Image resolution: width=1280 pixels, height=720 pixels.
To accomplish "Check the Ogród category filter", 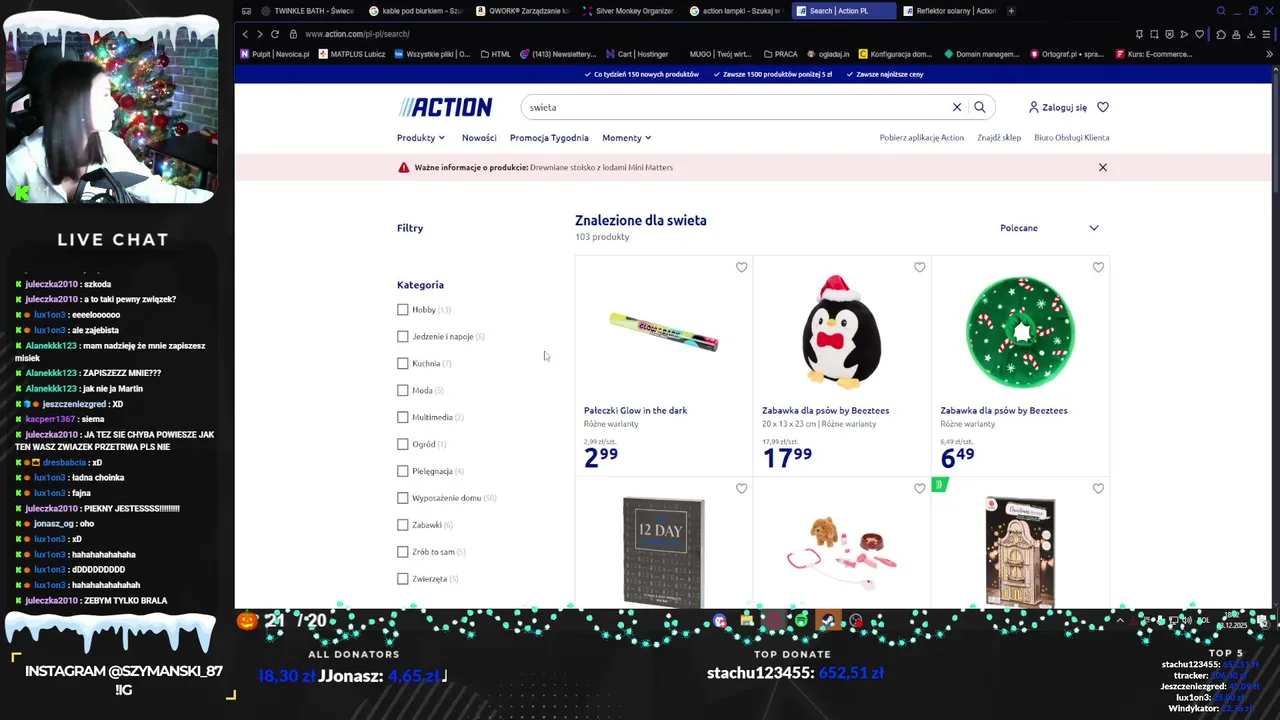I will tap(403, 444).
